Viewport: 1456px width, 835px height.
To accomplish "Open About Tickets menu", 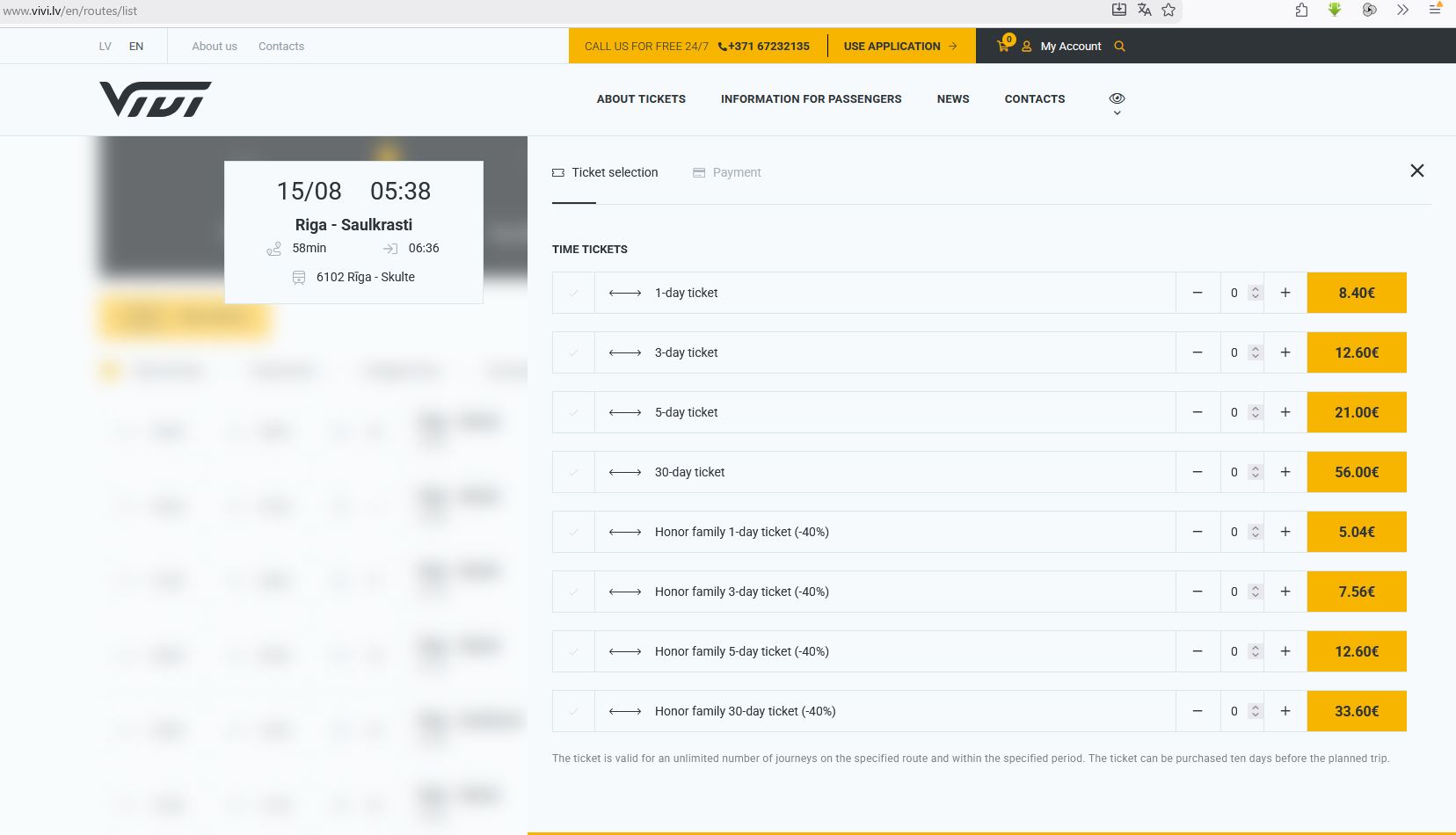I will 641,99.
